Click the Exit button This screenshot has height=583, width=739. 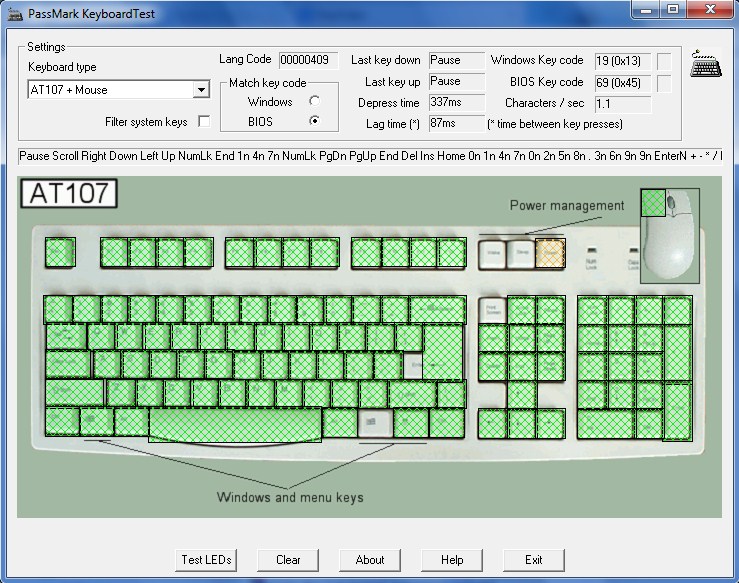coord(534,560)
